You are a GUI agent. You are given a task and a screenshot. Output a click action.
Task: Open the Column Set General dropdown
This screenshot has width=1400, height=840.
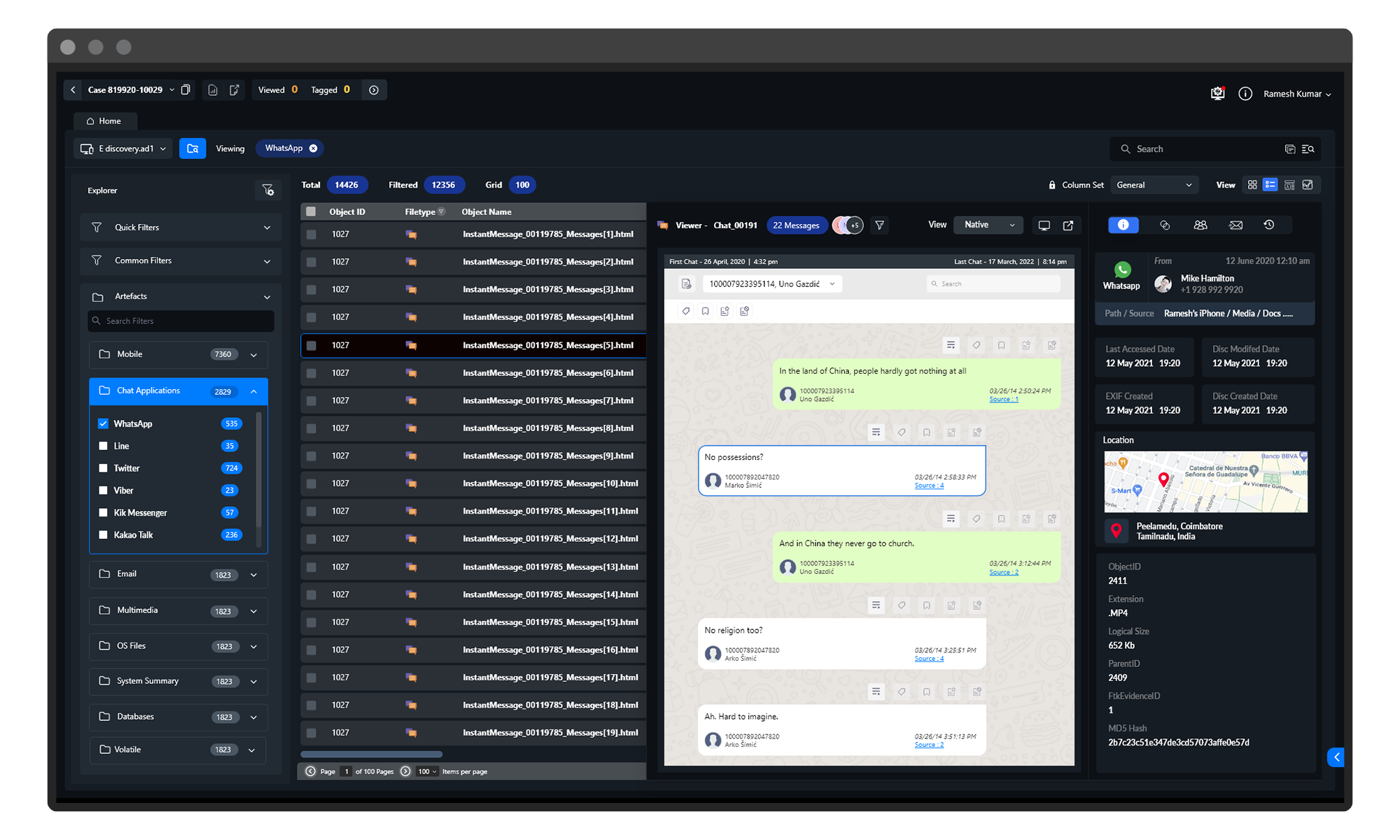(1154, 185)
